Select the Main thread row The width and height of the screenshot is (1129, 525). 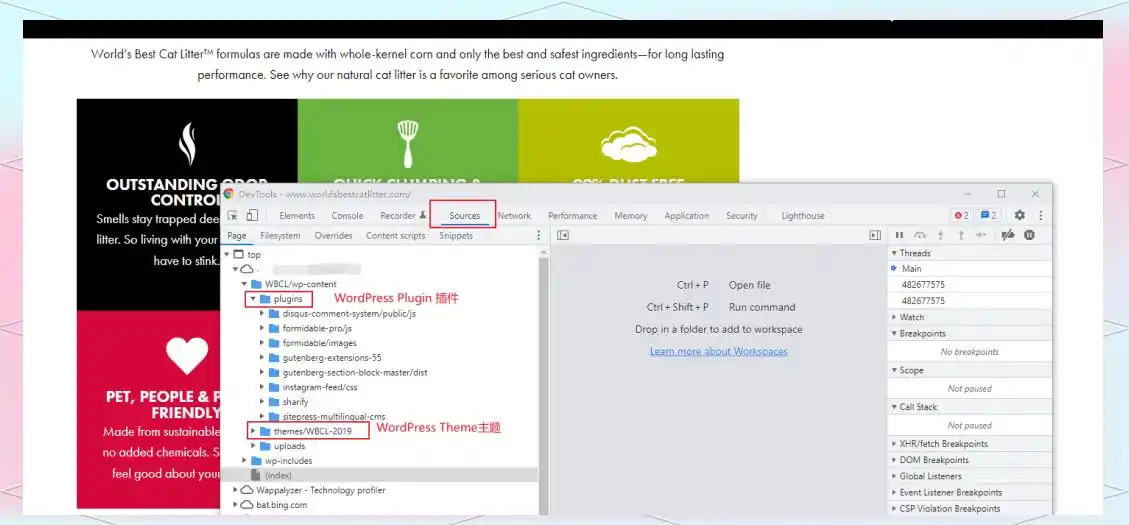[969, 269]
